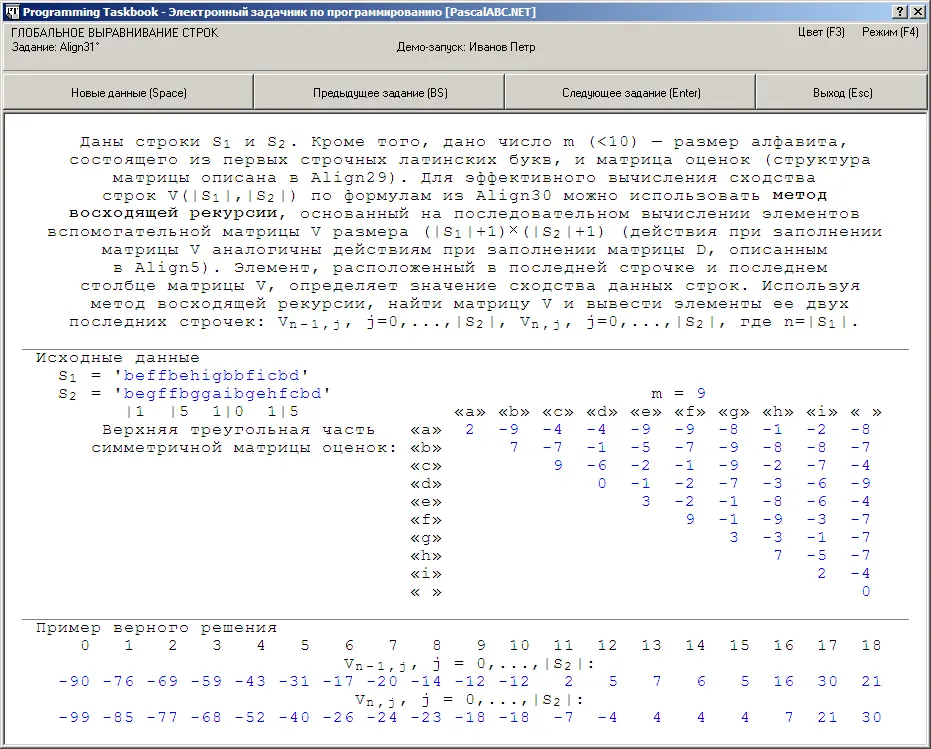Click Верхняя треугольная часть label
This screenshot has height=749, width=931.
point(238,429)
